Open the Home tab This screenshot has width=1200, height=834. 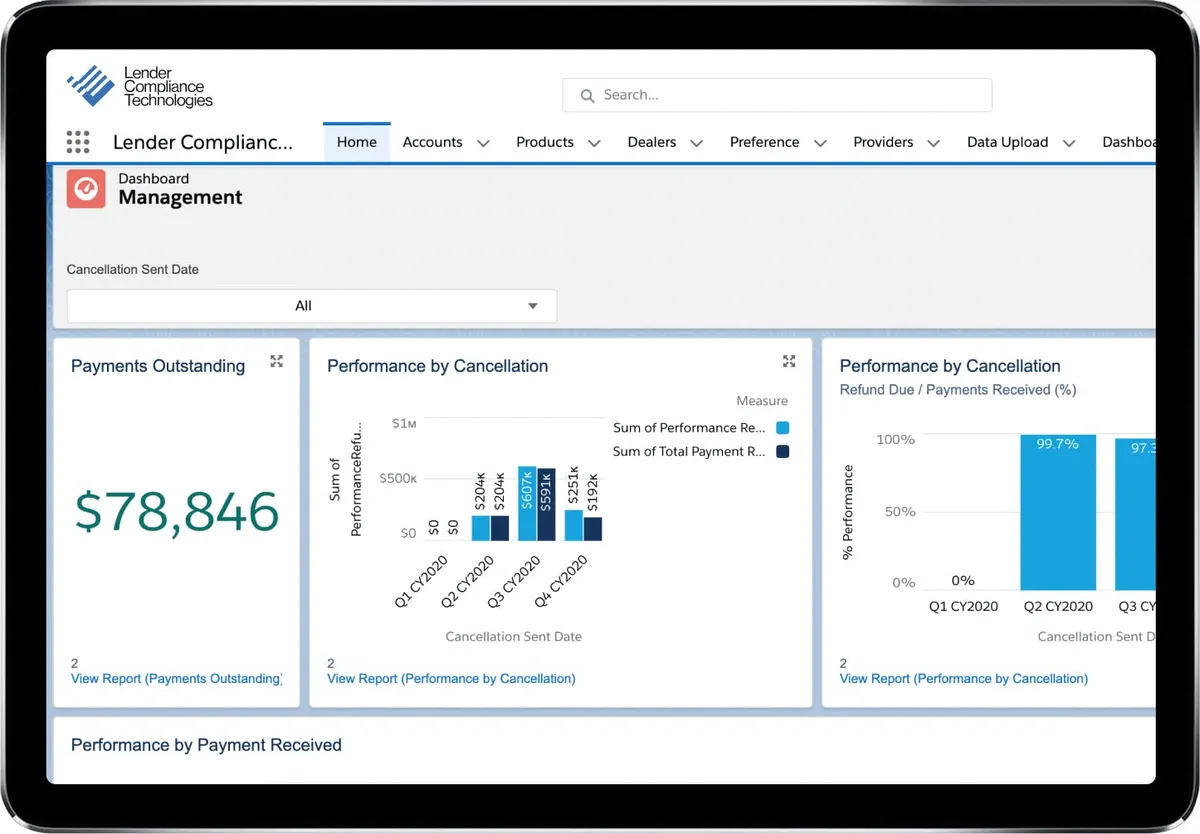(357, 142)
